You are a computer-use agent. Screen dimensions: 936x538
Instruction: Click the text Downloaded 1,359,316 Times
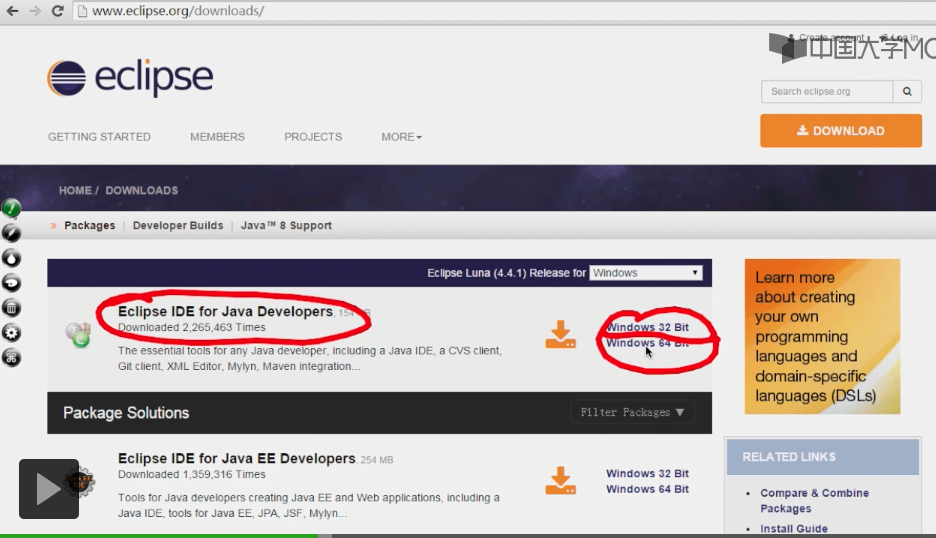tap(192, 474)
